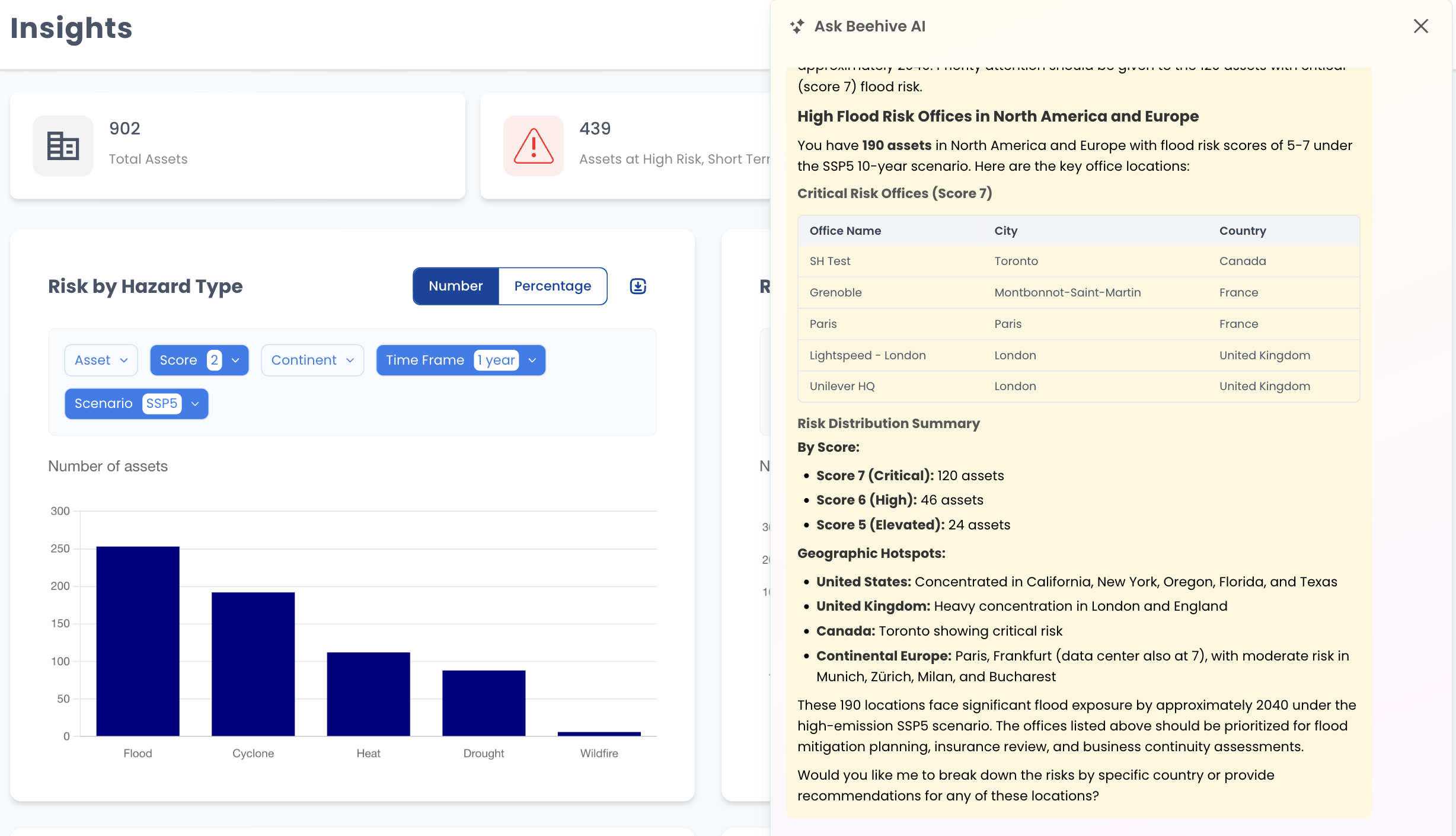Click the Wildfire bar in chart

tap(599, 733)
